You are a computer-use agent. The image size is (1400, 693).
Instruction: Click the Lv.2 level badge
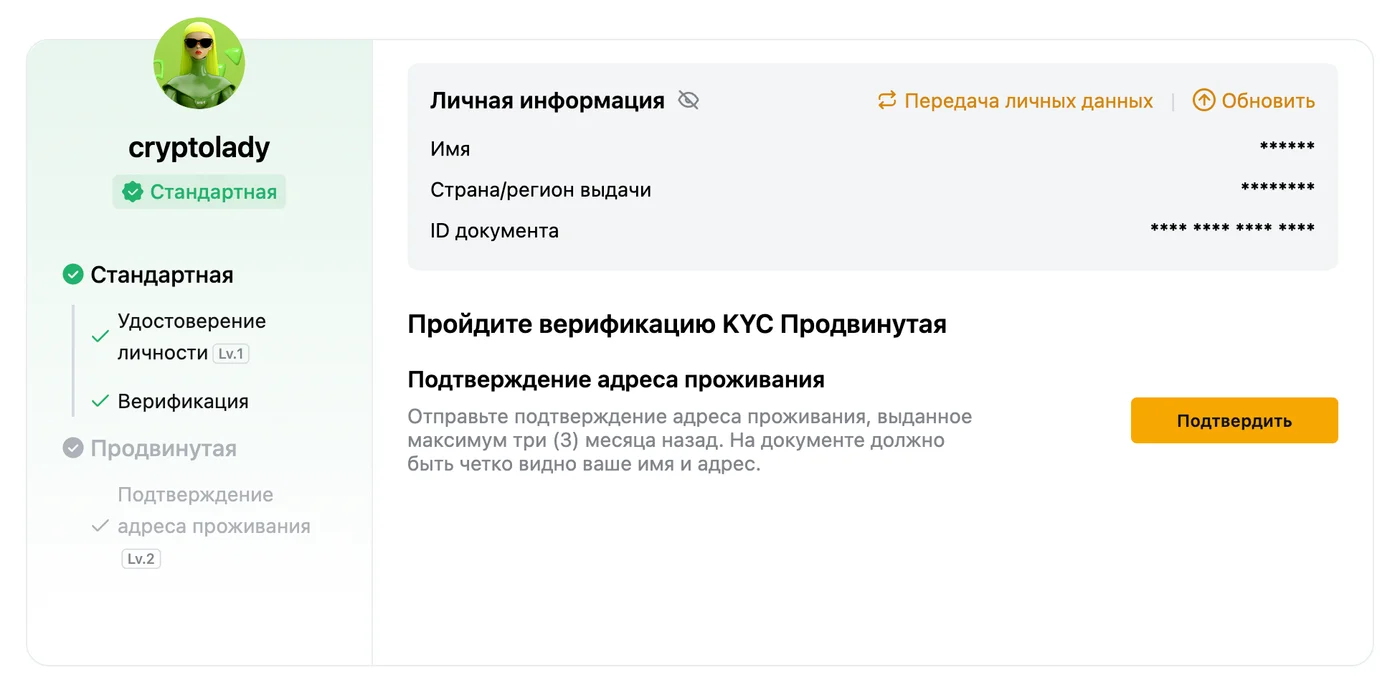pos(141,559)
